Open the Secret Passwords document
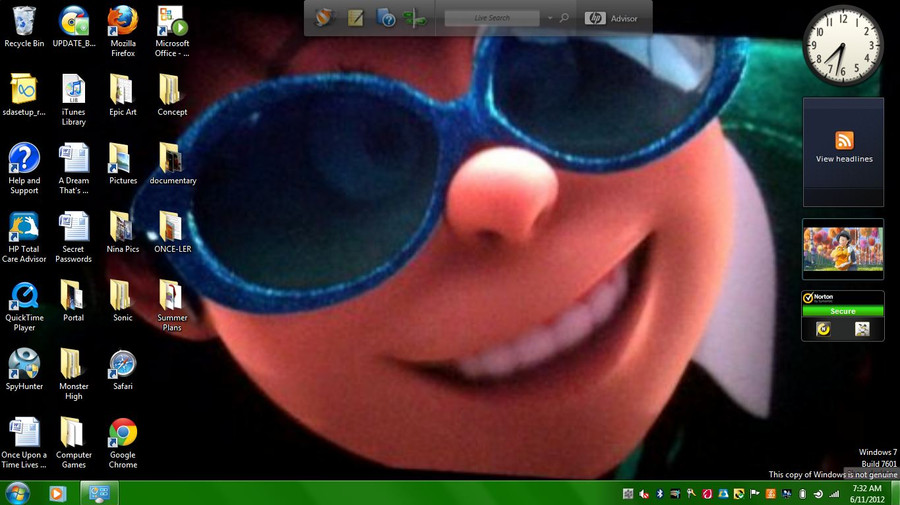Viewport: 900px width, 505px height. point(73,237)
